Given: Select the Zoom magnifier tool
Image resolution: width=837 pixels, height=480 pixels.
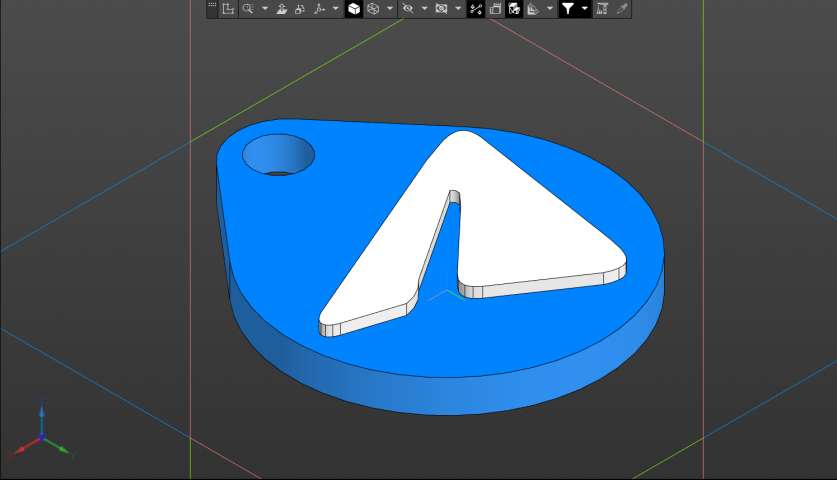Looking at the screenshot, I should [x=248, y=9].
